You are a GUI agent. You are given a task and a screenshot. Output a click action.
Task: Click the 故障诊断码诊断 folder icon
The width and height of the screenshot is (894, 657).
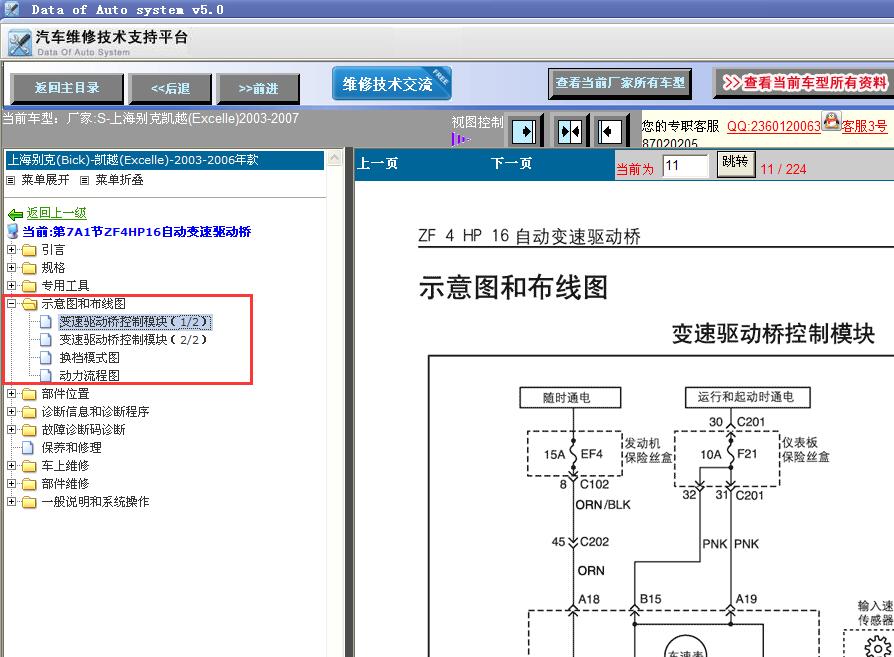tap(29, 430)
